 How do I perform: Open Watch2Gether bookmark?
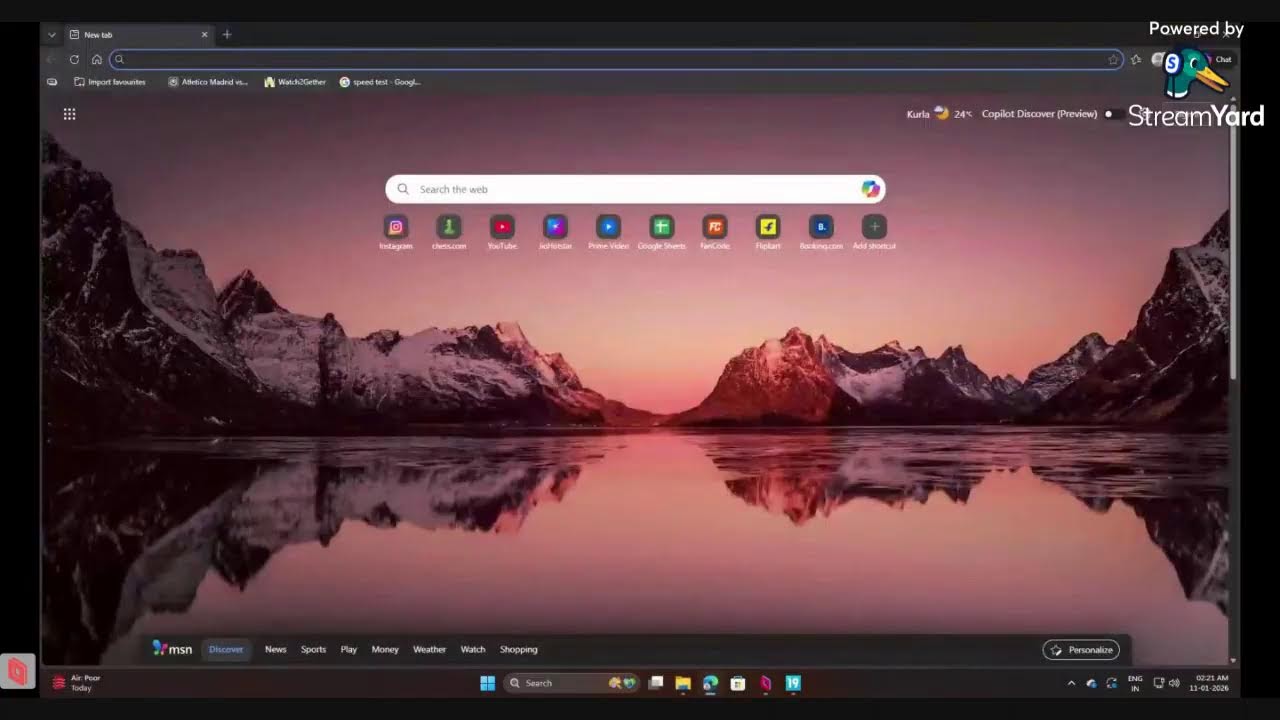tap(295, 82)
